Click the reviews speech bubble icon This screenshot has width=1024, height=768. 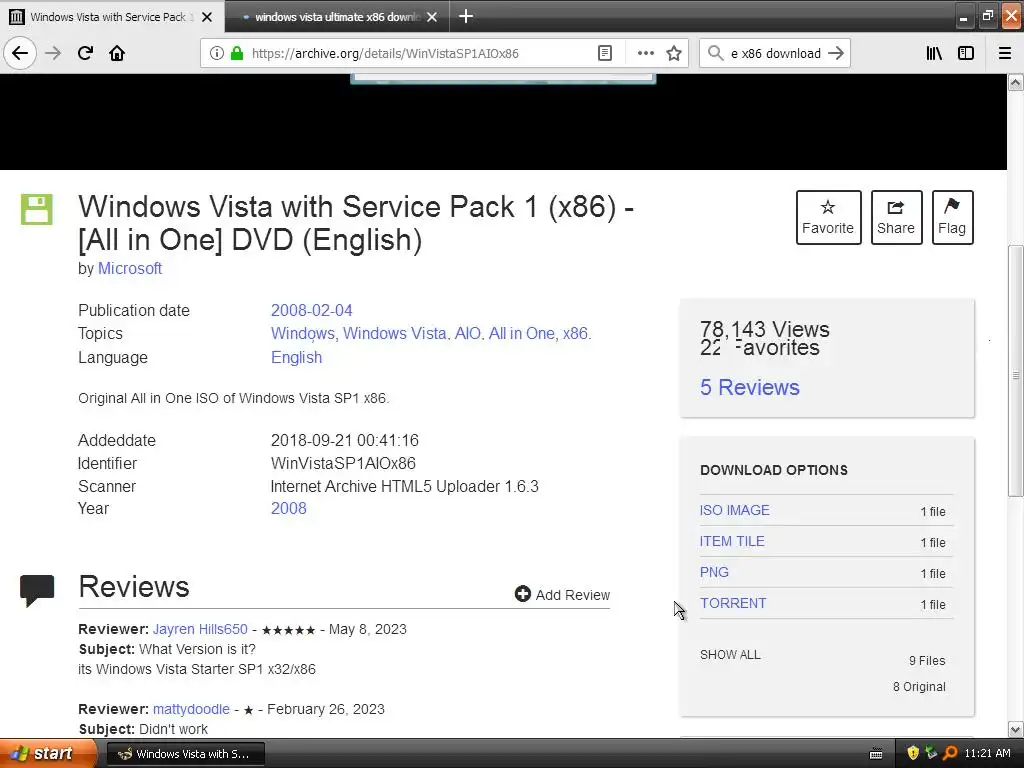(x=37, y=590)
